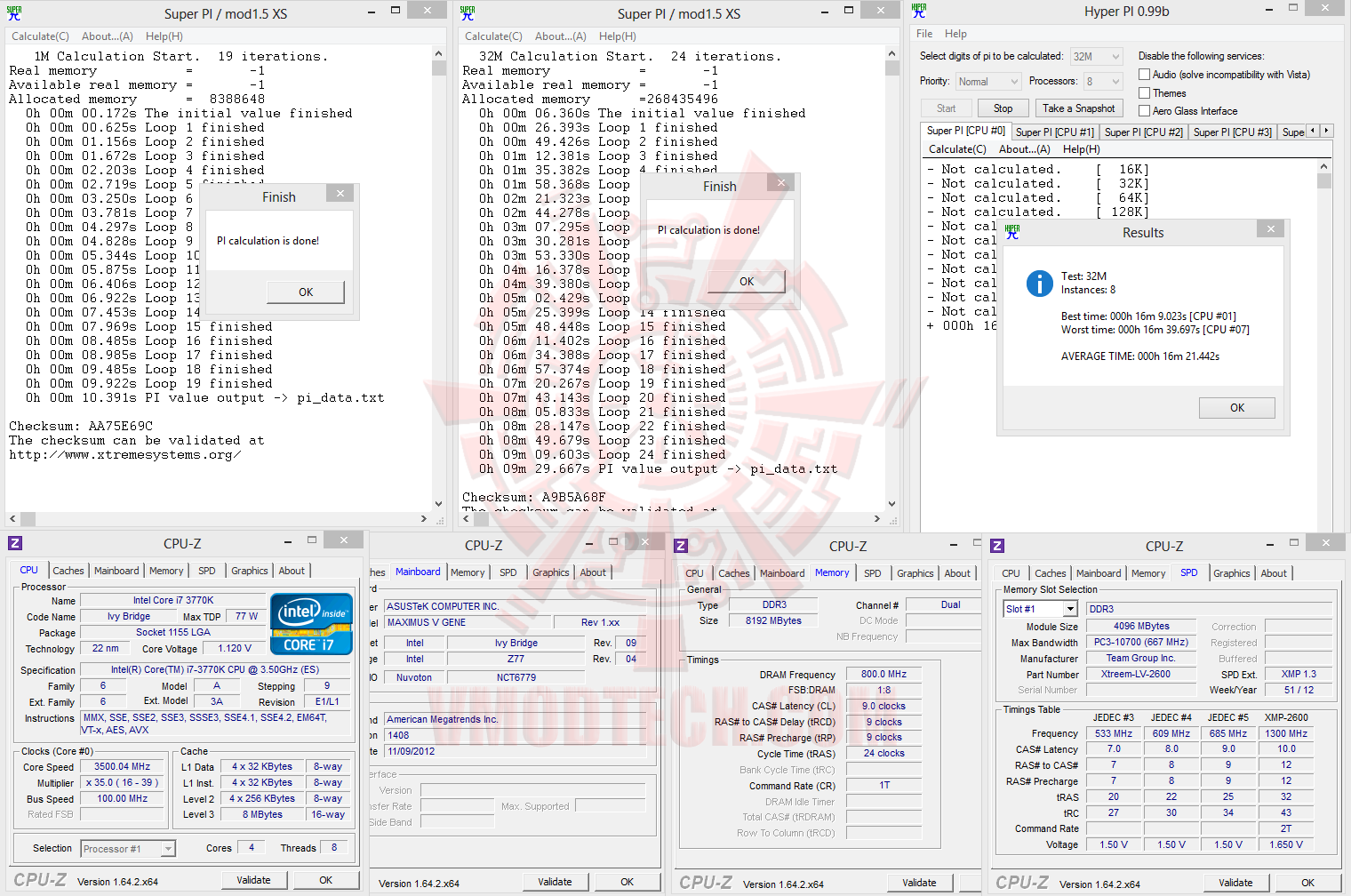
Task: Click the Super PI icon in the 32M window title bar
Action: coord(468,13)
